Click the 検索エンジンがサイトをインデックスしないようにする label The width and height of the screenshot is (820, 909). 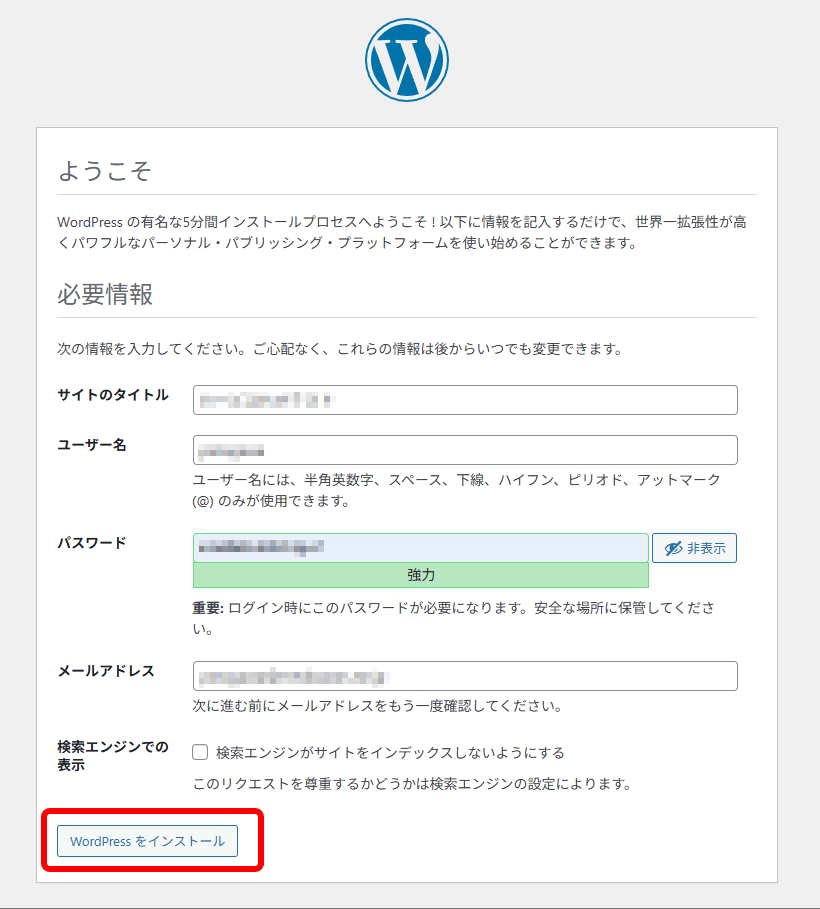(x=390, y=752)
